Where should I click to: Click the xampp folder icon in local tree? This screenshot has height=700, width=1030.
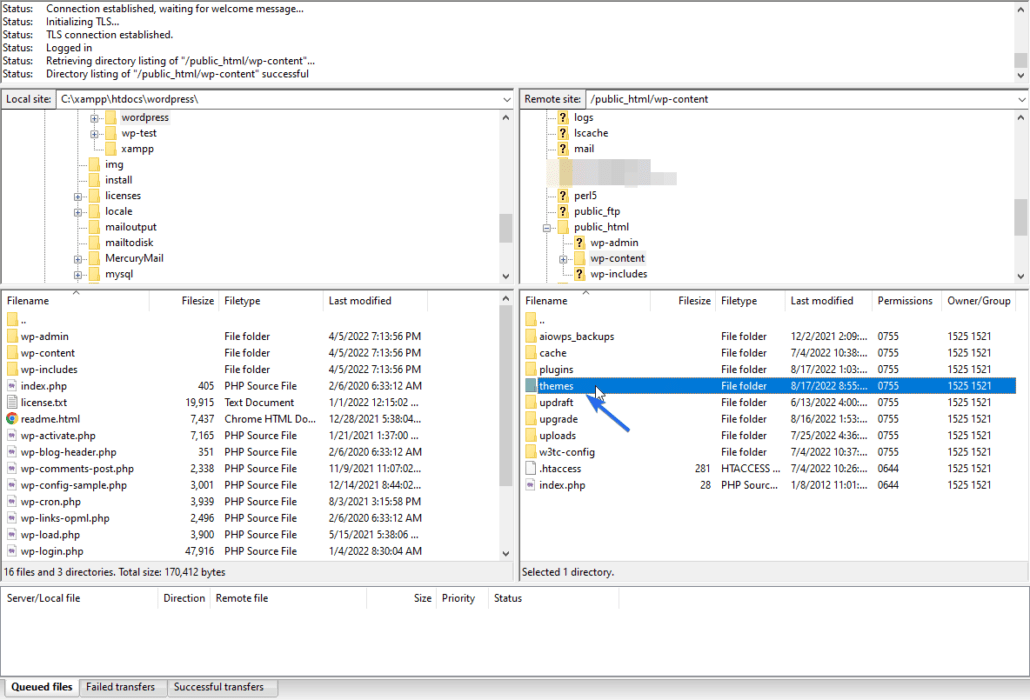pyautogui.click(x=110, y=149)
